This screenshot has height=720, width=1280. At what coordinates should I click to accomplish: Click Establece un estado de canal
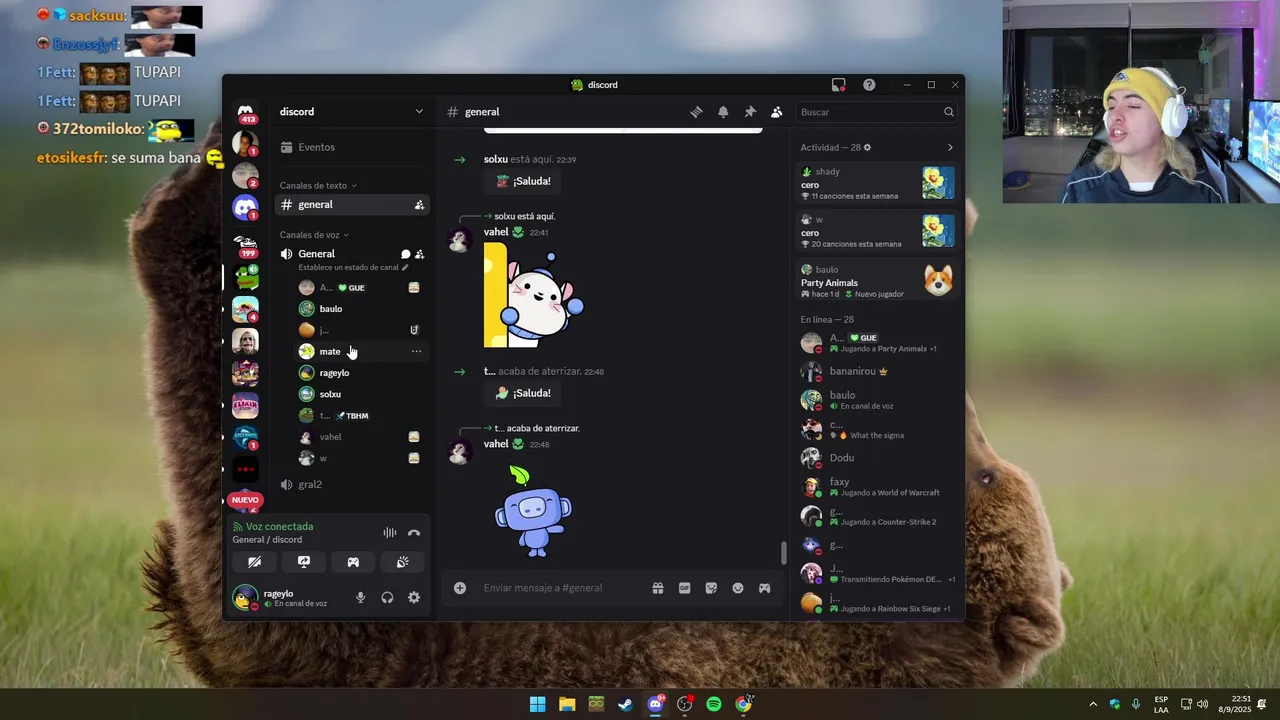pos(353,268)
